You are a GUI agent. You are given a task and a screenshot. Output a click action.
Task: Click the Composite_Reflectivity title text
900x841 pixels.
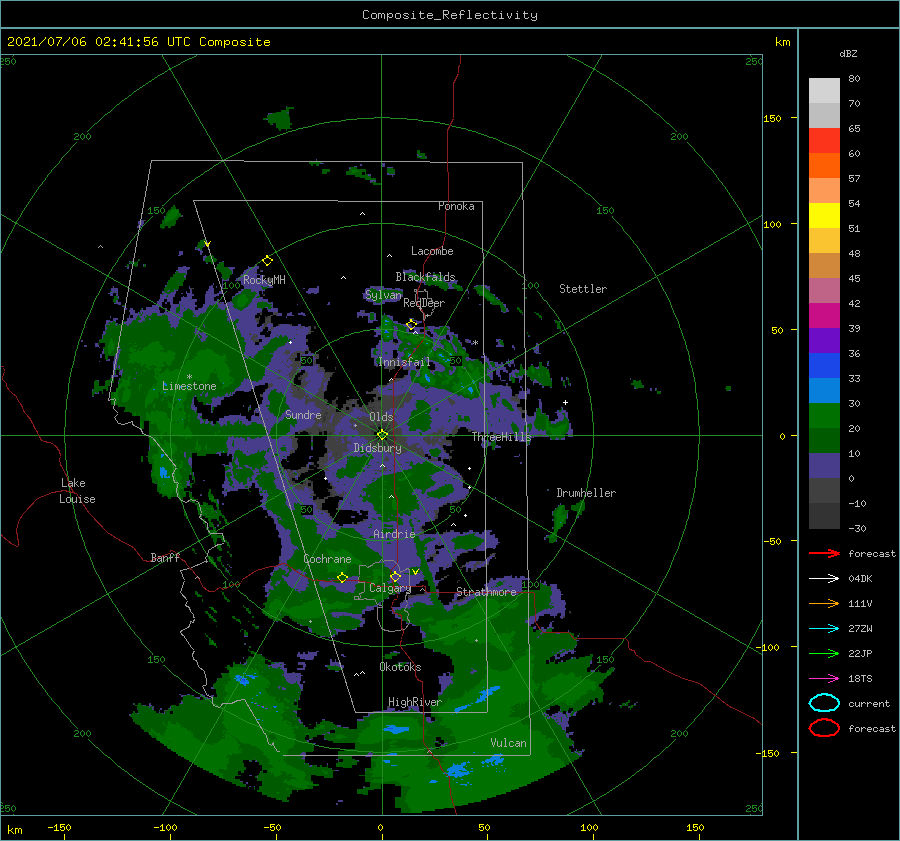pos(450,15)
